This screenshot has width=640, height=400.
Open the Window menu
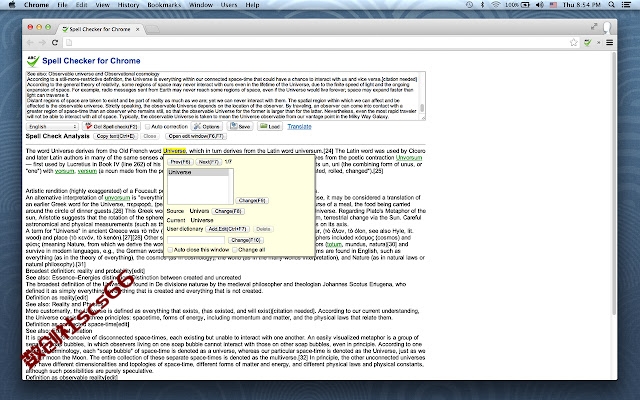click(201, 5)
